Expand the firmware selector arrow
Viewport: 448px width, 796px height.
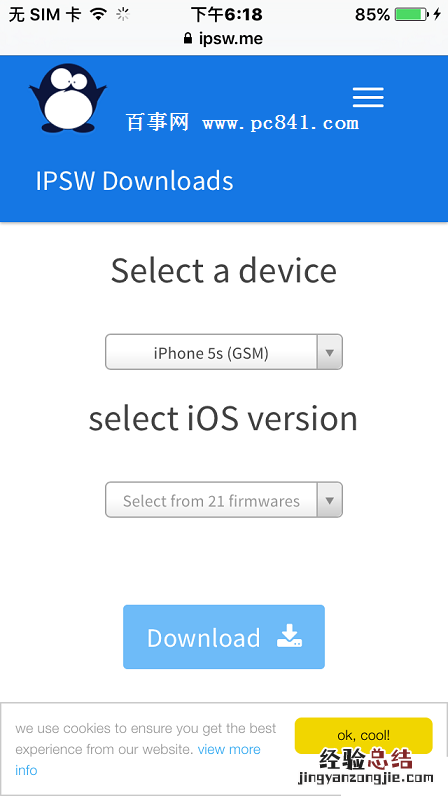tap(330, 500)
